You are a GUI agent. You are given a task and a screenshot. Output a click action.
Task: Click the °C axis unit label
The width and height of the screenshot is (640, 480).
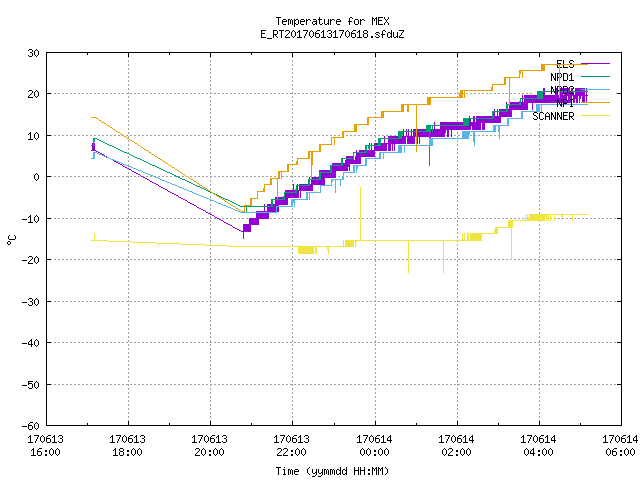(x=11, y=240)
